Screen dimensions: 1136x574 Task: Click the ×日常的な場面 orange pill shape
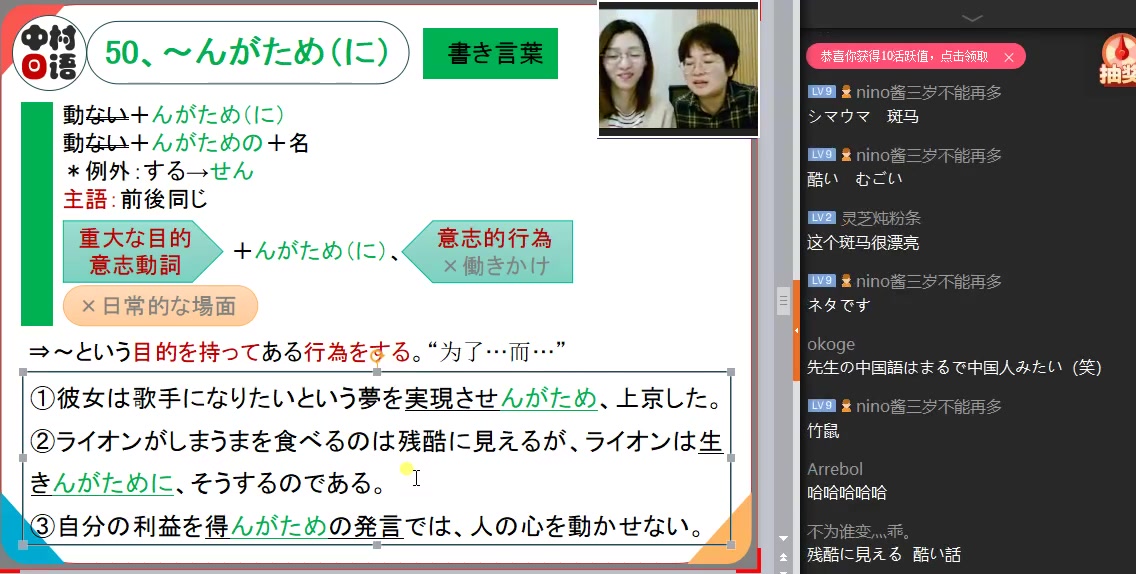coord(160,306)
